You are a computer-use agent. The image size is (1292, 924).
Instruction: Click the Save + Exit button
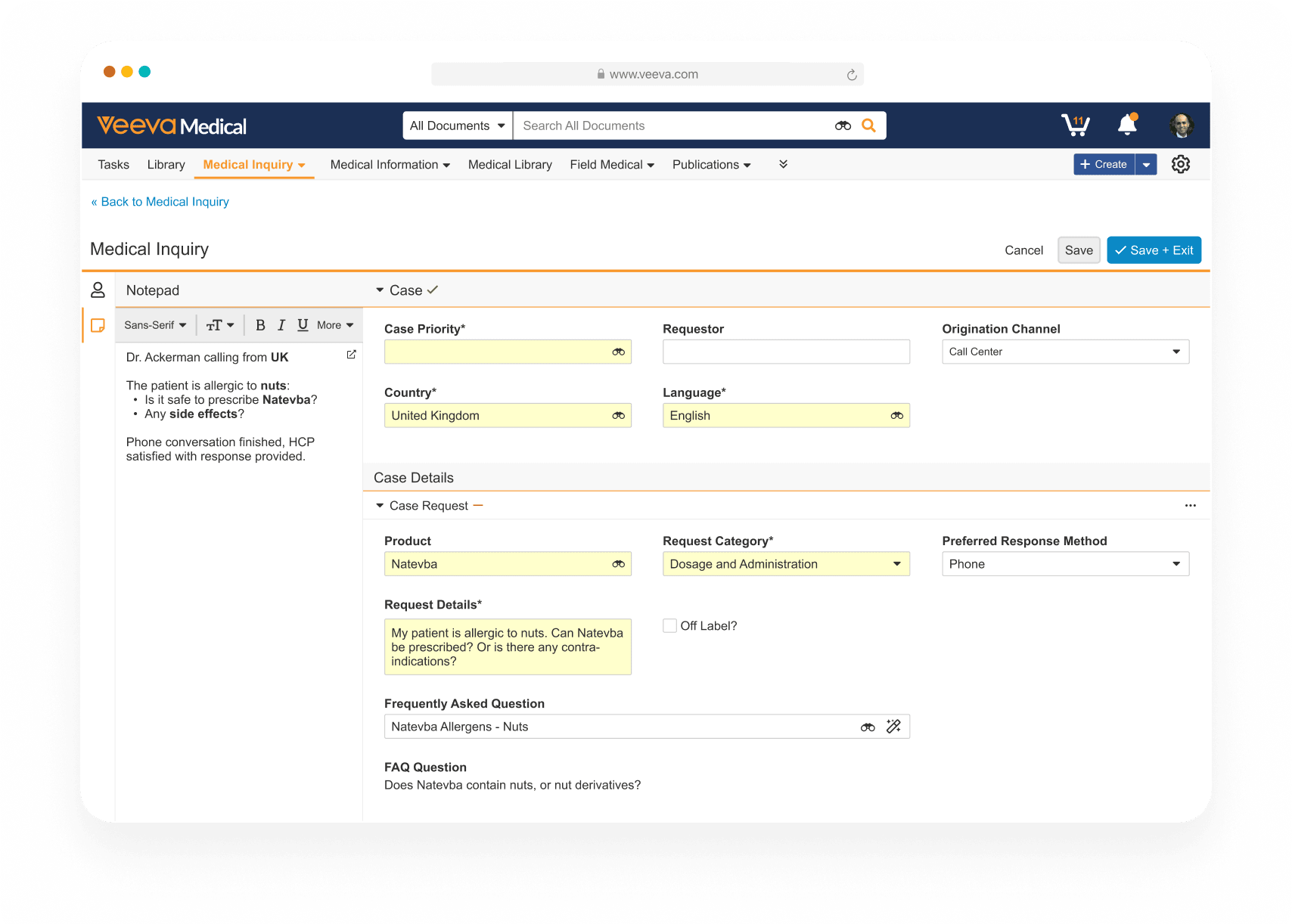[1153, 250]
